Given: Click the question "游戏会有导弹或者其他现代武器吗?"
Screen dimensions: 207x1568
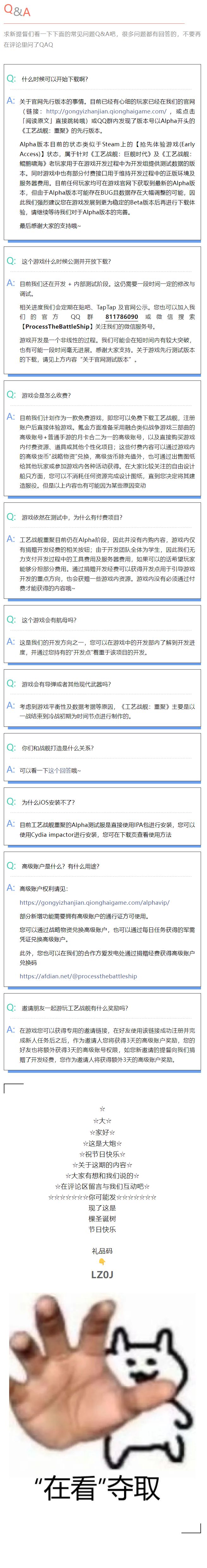Looking at the screenshot, I should 66,684.
